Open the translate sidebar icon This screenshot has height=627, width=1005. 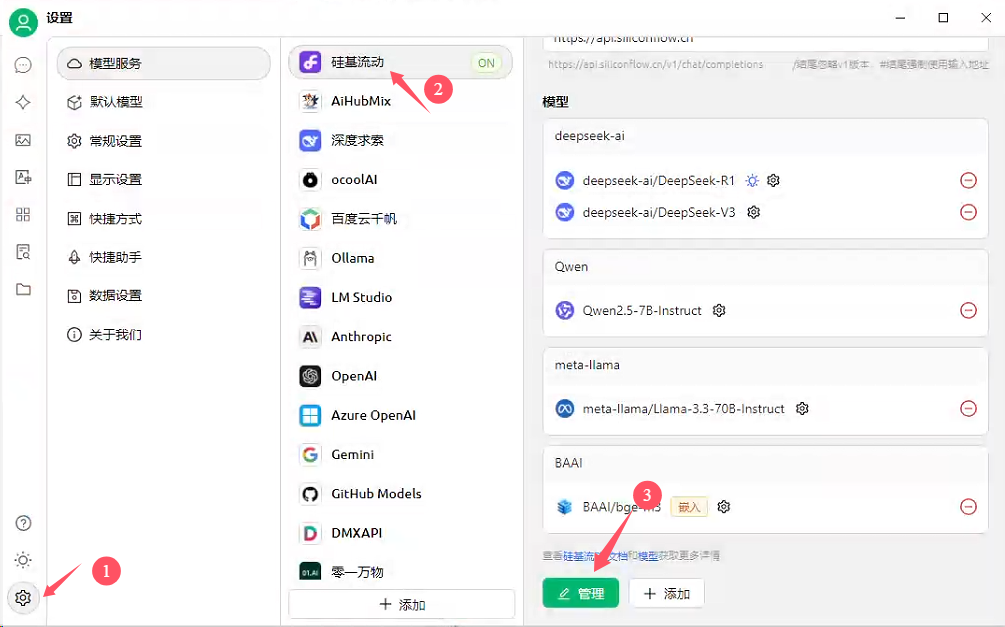[23, 177]
